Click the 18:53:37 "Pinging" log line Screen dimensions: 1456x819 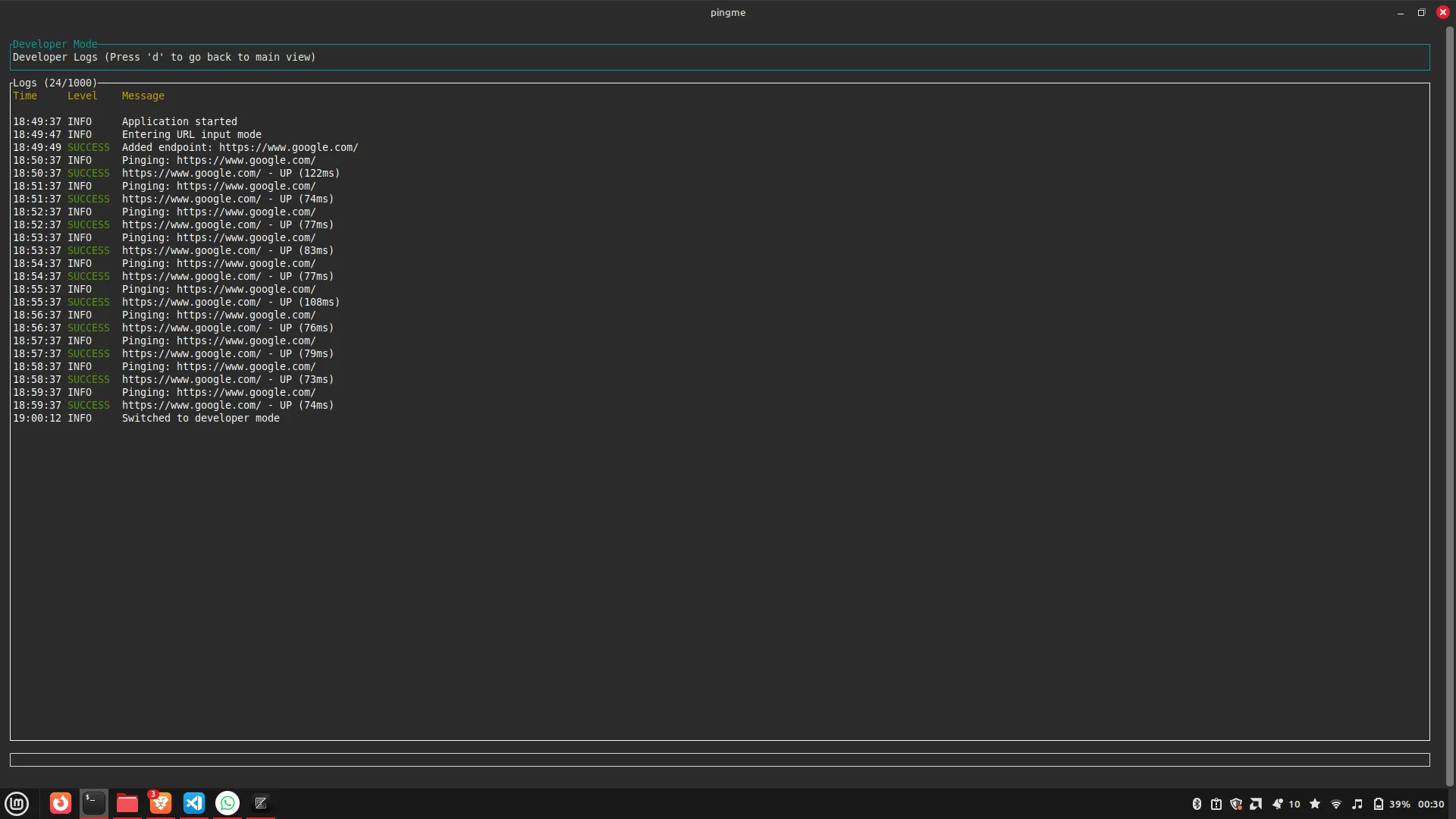(x=165, y=237)
